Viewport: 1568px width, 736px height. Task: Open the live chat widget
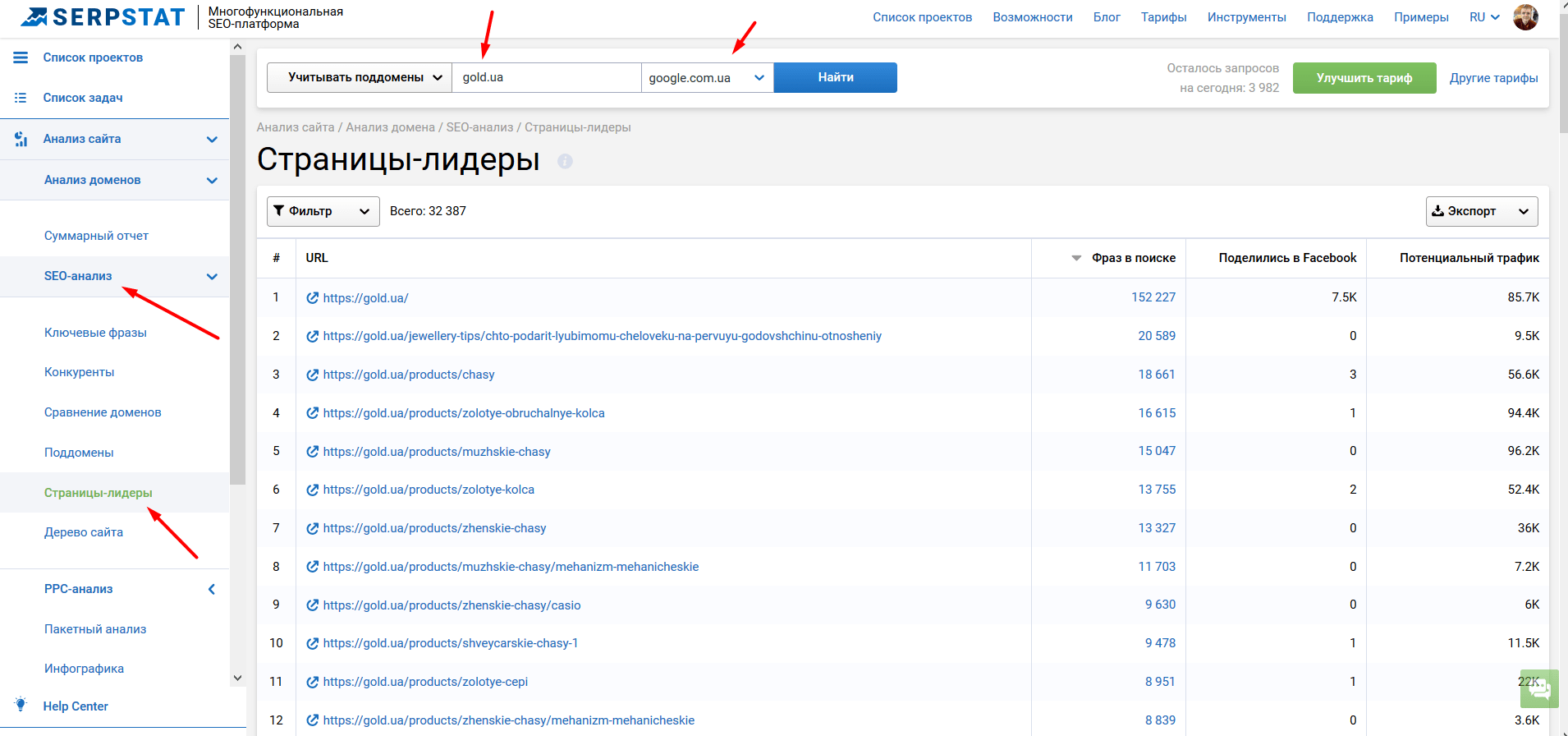pos(1539,688)
